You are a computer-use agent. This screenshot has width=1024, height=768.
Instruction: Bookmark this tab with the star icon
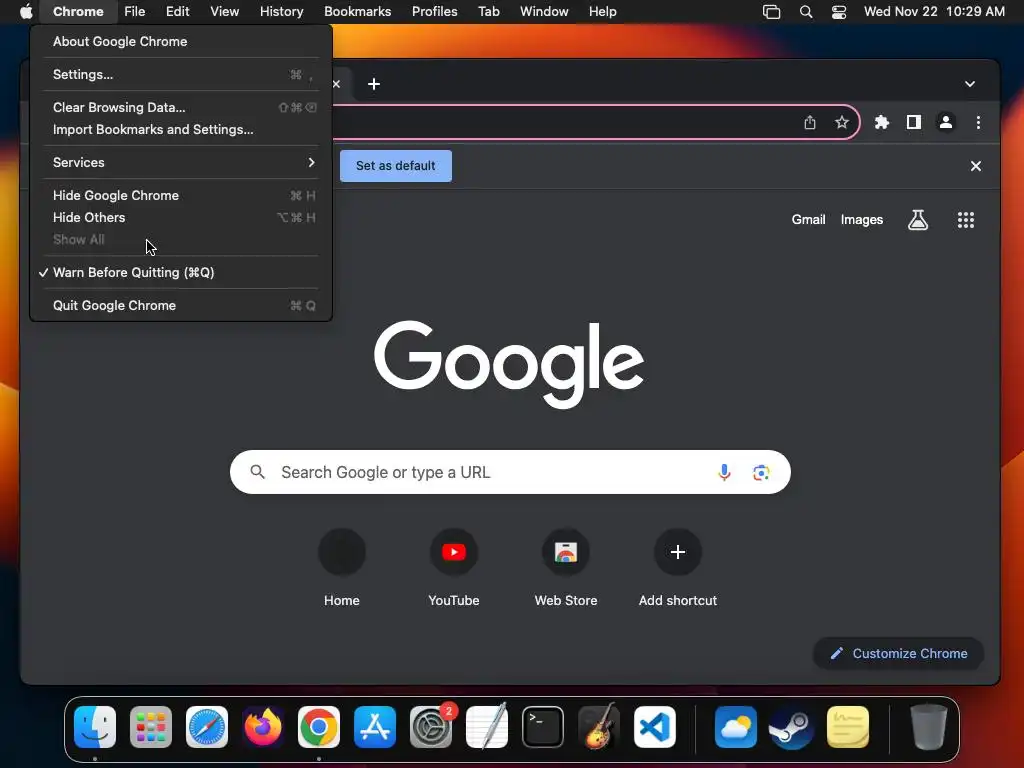click(842, 122)
